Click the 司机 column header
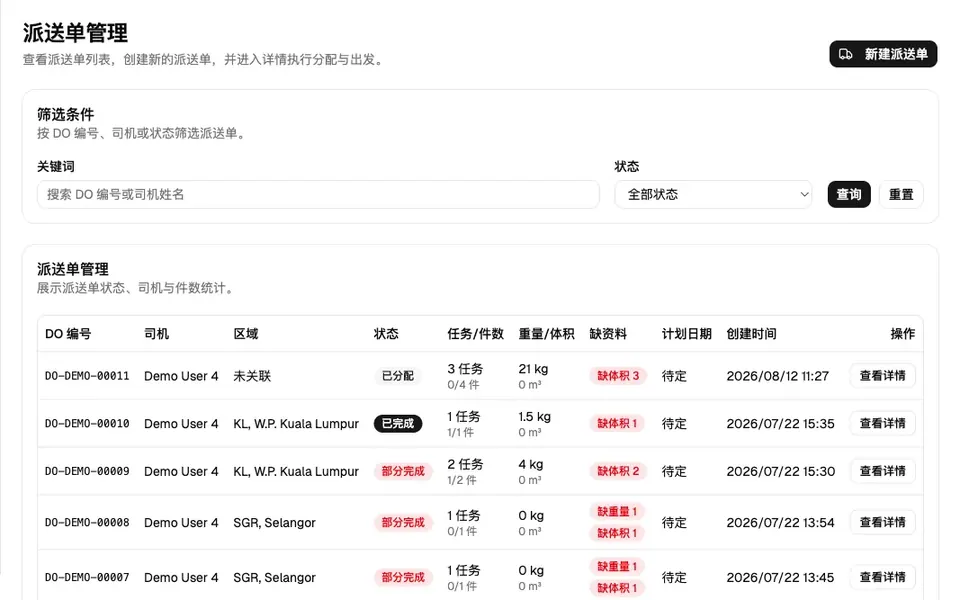 click(156, 334)
